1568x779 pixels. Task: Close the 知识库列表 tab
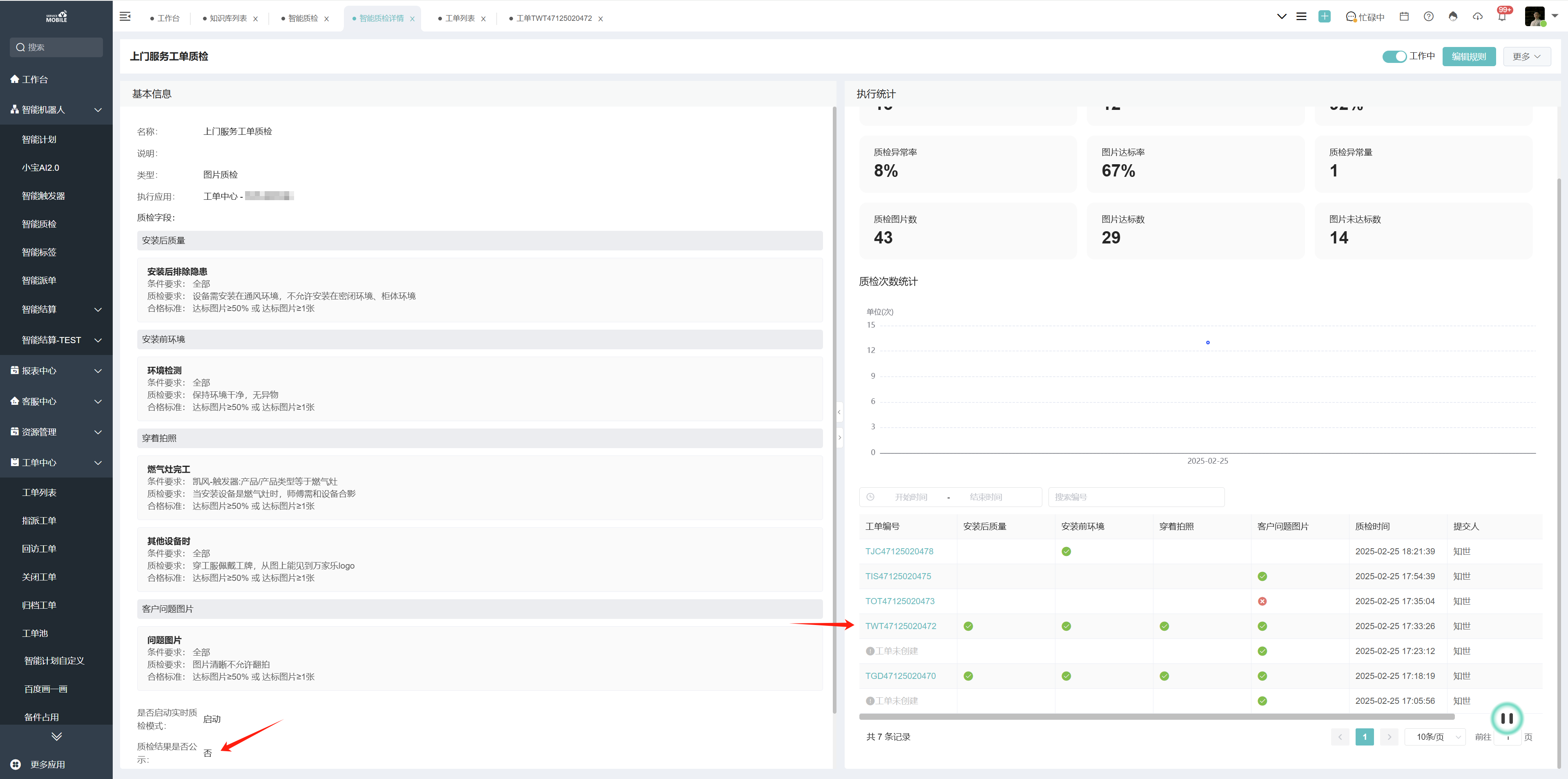click(256, 19)
